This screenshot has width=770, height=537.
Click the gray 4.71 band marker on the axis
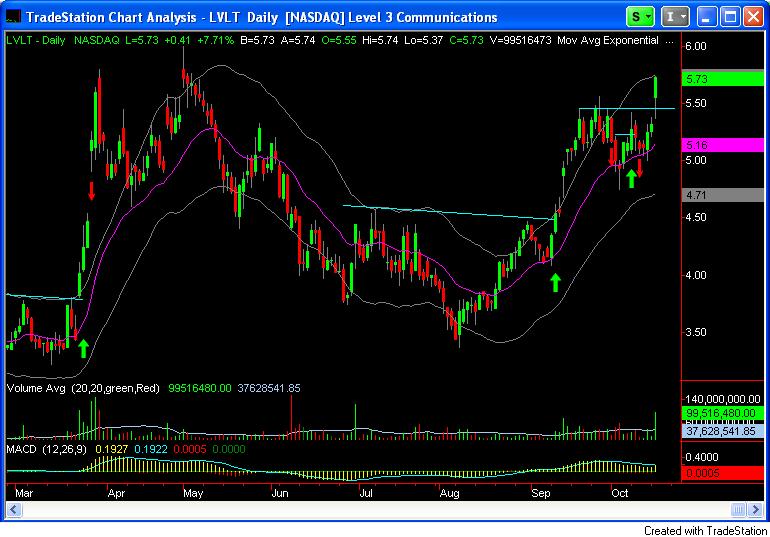click(722, 195)
